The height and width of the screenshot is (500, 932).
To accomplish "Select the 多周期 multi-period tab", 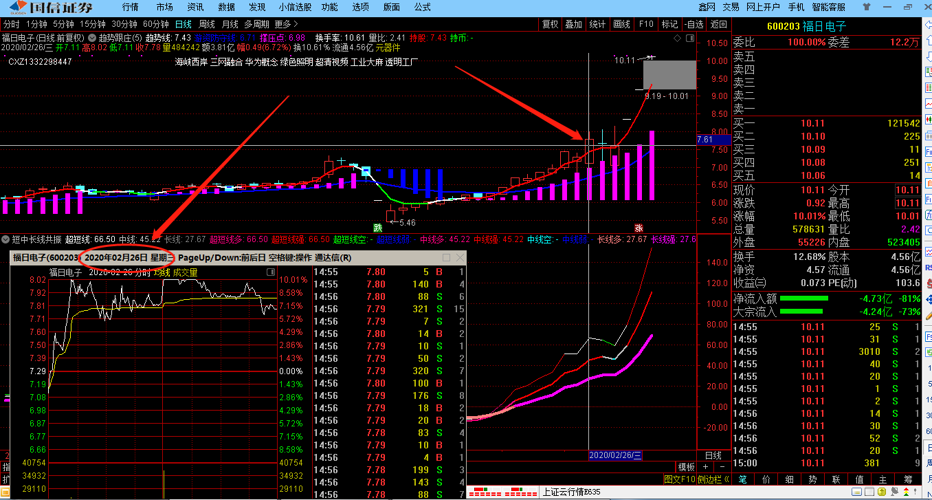I will tap(257, 24).
